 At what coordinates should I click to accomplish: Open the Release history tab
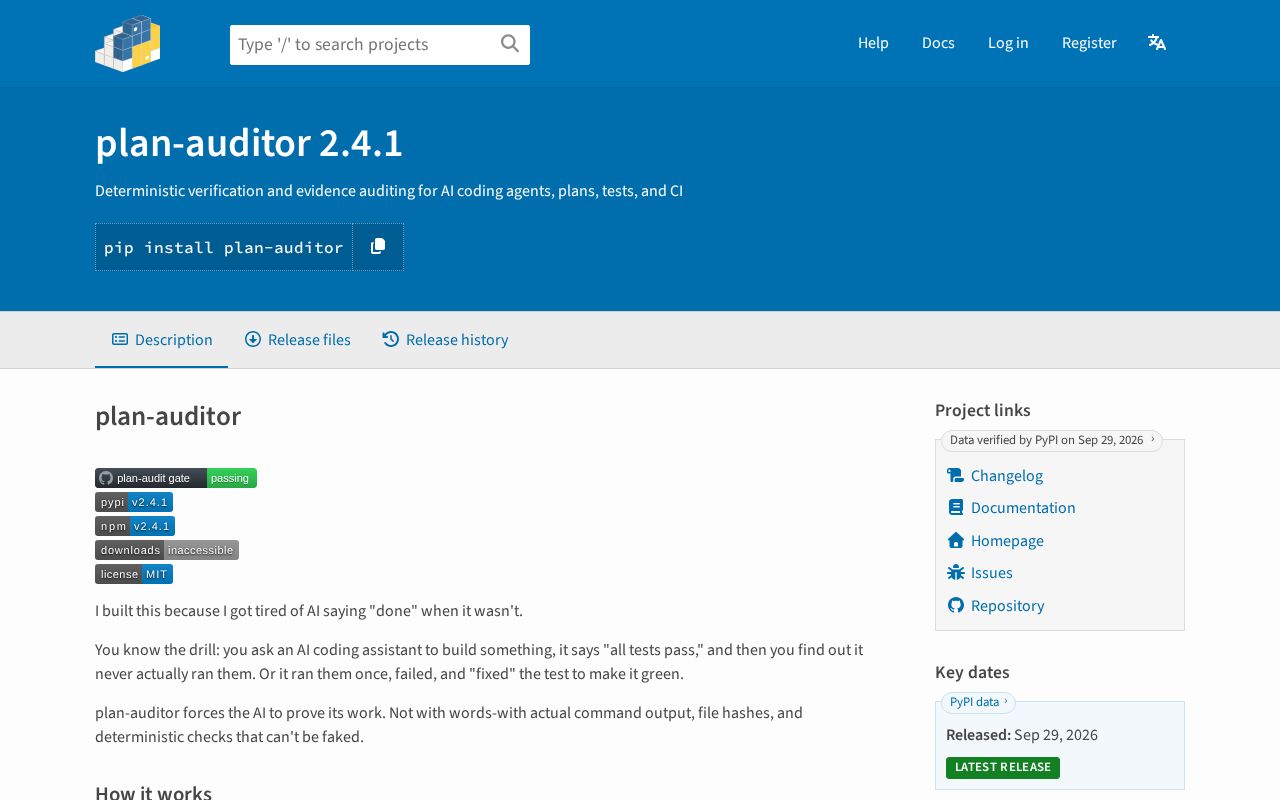(445, 340)
